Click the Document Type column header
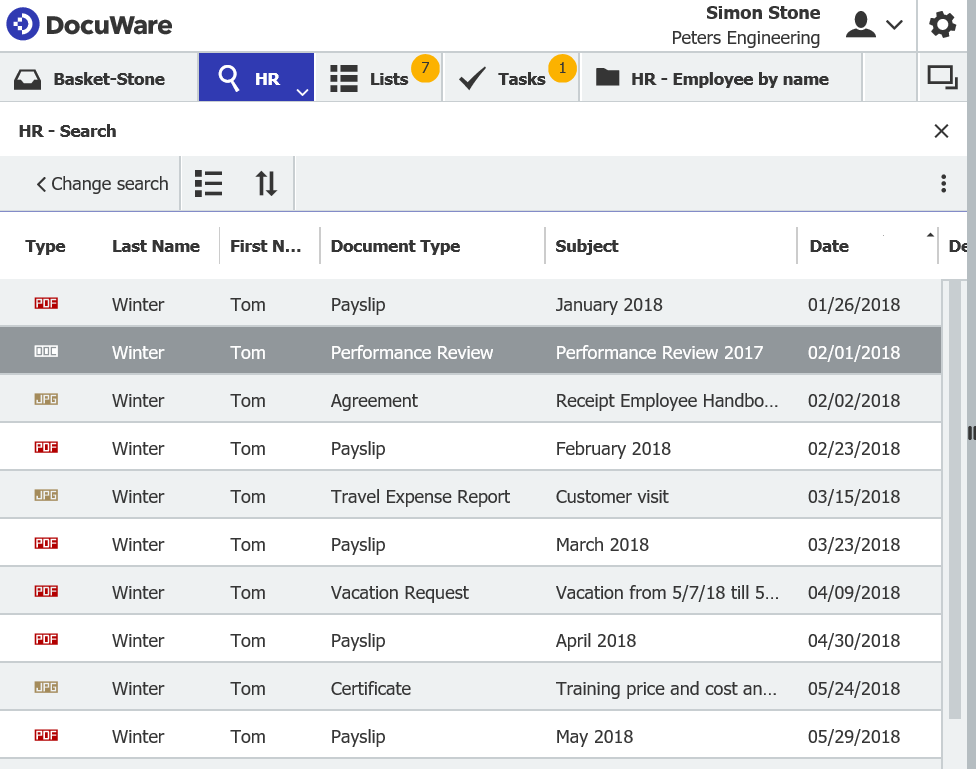Screen dimensions: 976x769 click(x=395, y=246)
